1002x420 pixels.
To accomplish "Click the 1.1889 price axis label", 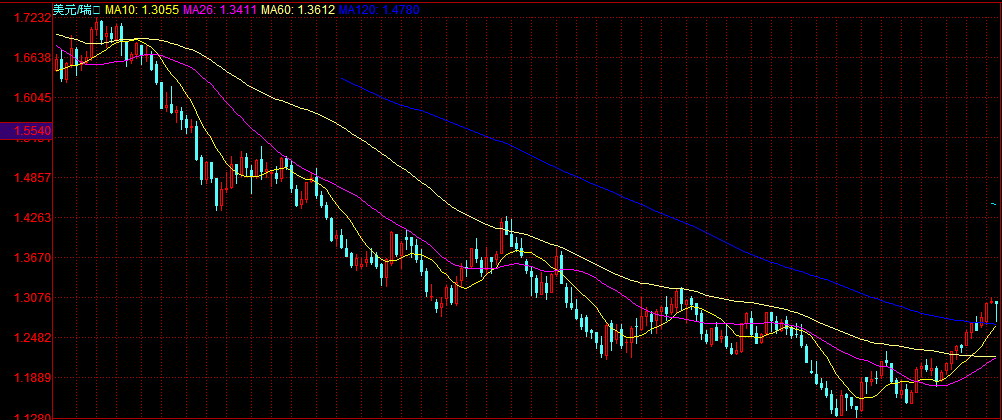I will 31,378.
